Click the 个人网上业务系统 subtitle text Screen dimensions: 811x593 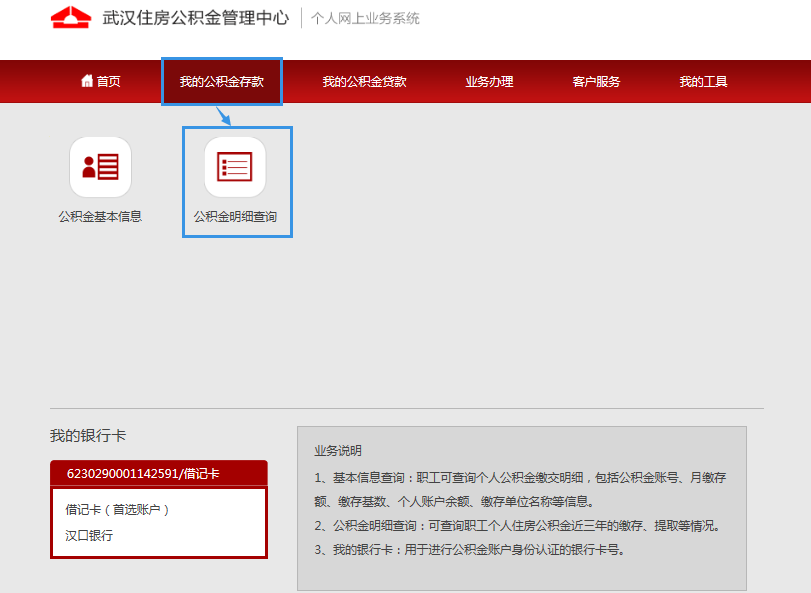365,19
